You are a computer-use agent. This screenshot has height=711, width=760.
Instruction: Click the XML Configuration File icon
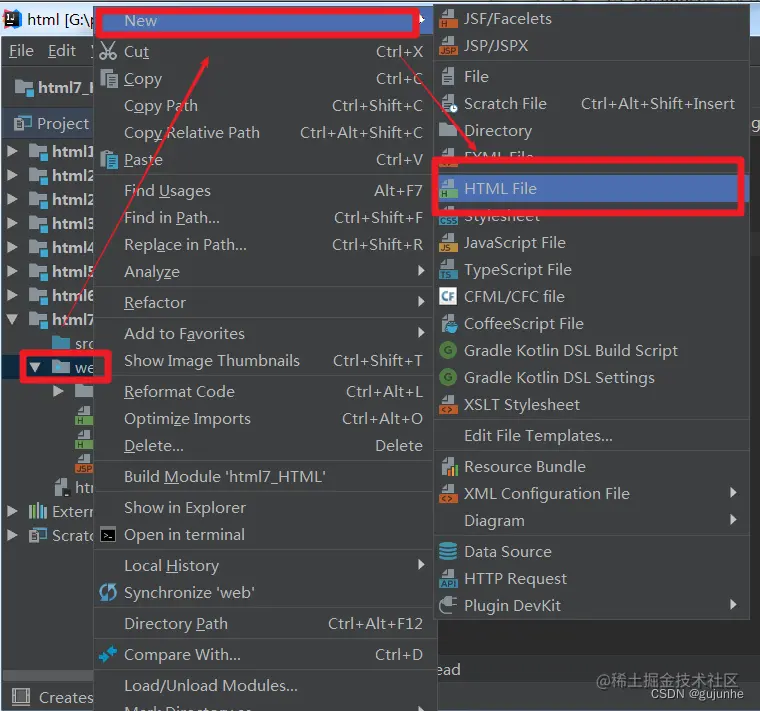(x=448, y=494)
